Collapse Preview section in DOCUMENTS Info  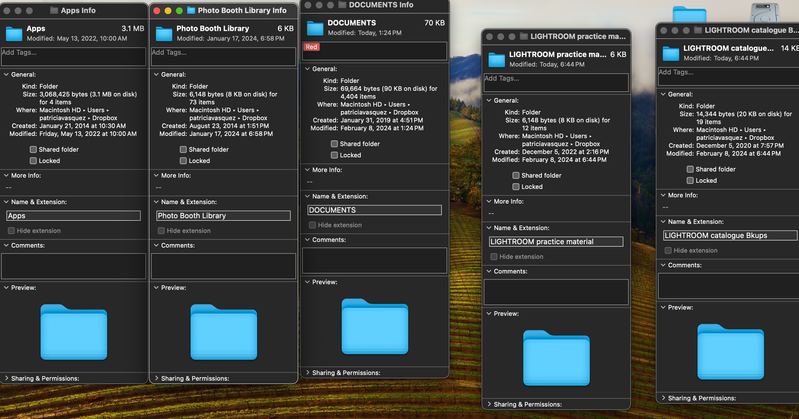[308, 282]
